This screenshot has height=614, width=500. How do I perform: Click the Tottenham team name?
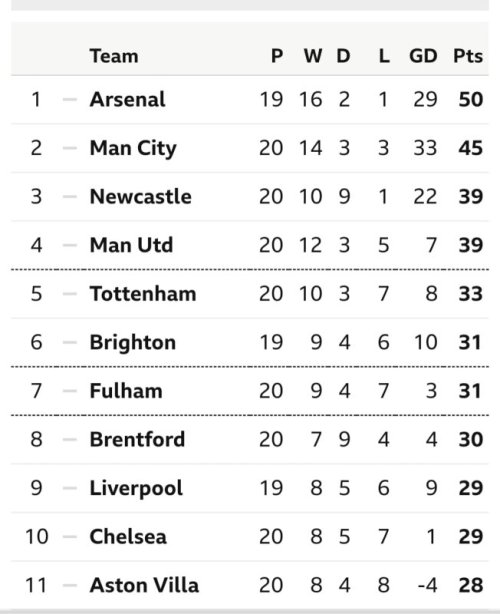point(143,294)
